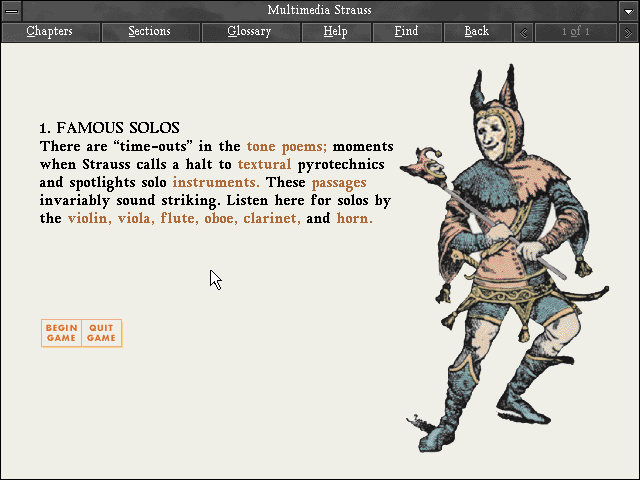Go to the previous page arrow

[524, 32]
